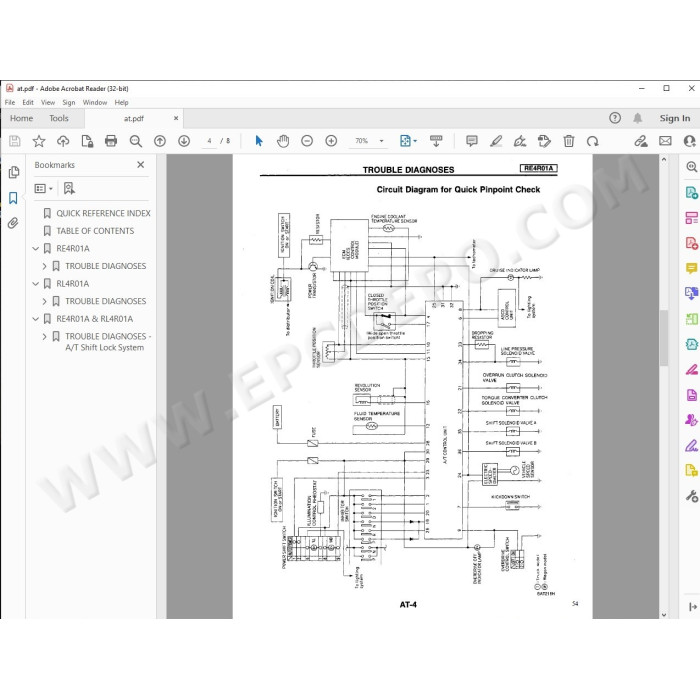Show page thumbnails panel
Image resolution: width=700 pixels, height=700 pixels.
[13, 172]
